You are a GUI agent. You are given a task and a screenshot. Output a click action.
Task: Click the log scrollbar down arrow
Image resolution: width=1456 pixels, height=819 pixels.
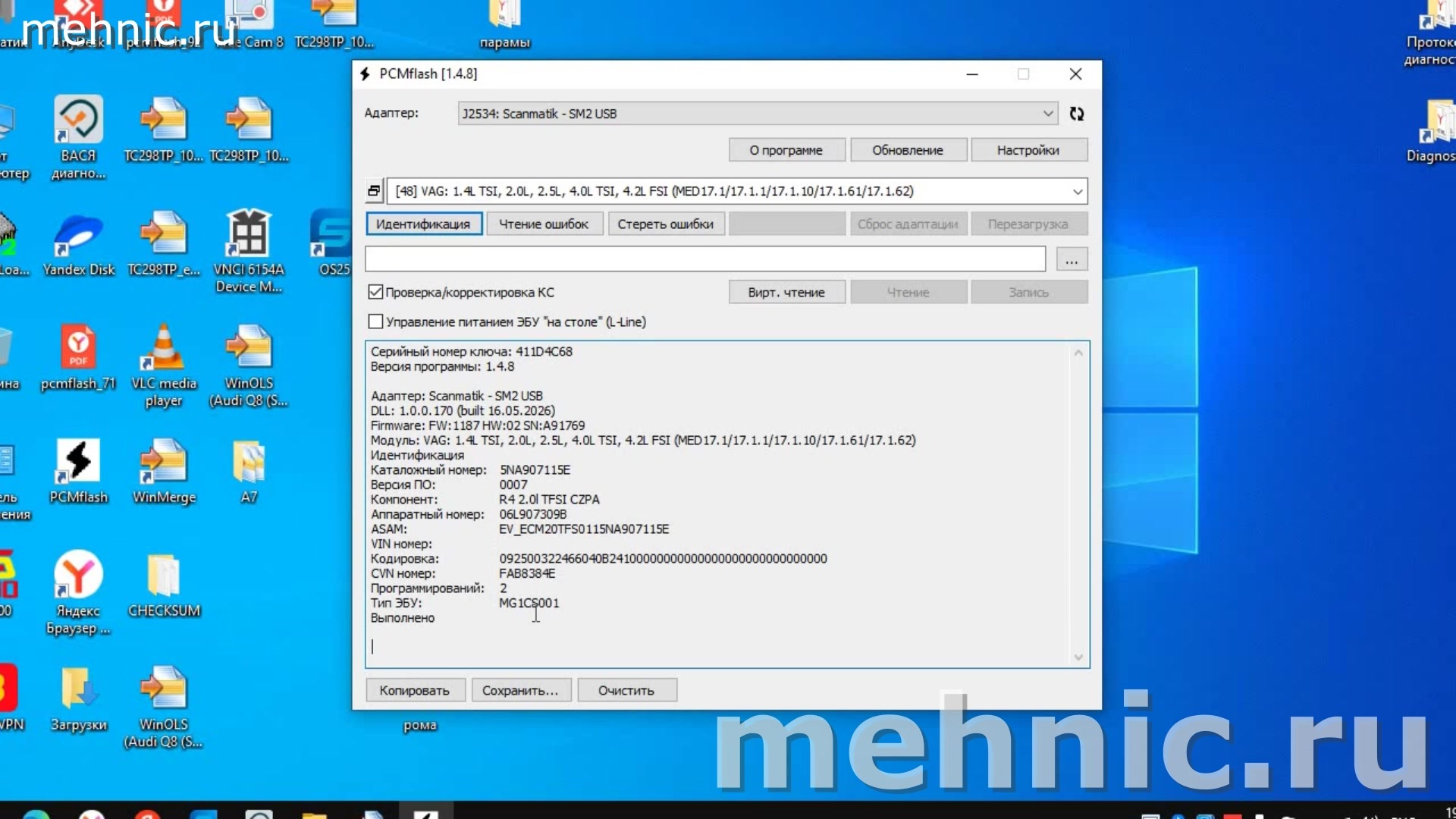[x=1078, y=657]
